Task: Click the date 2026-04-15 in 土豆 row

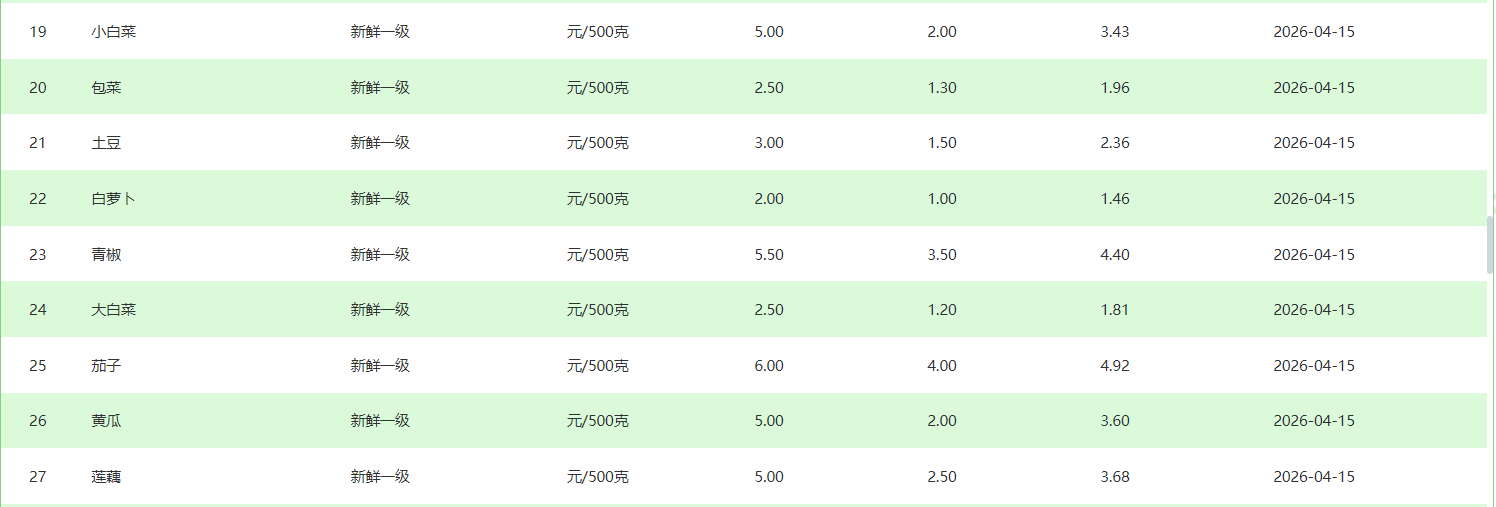Action: pos(1313,143)
